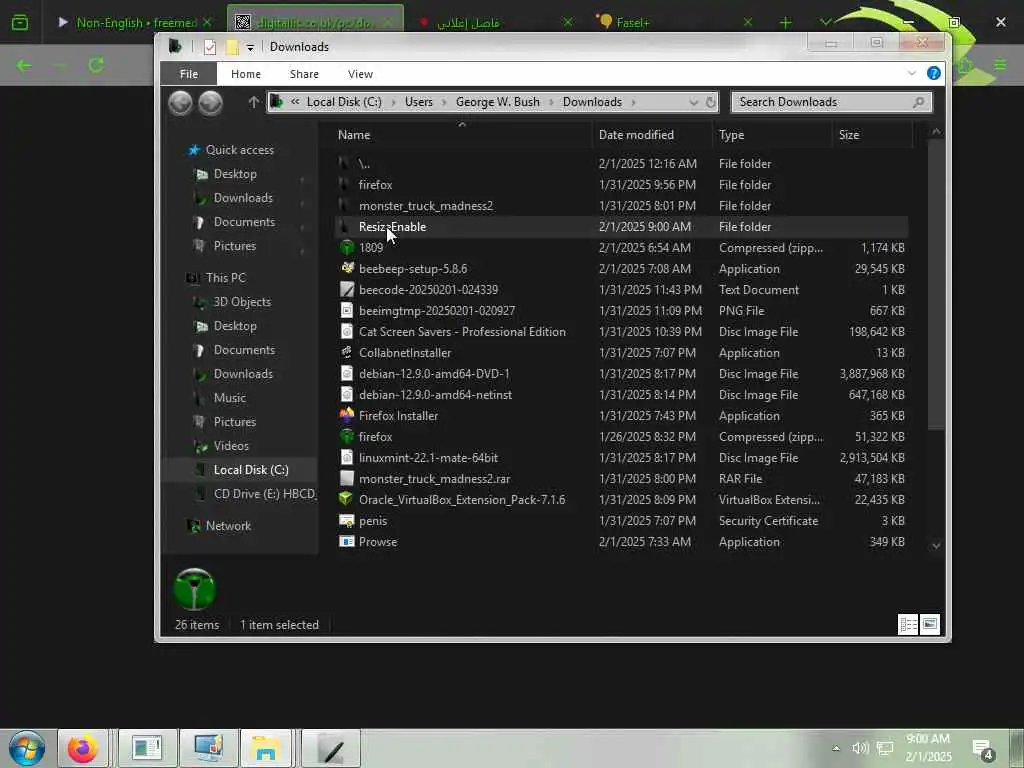Select Cat Screen Savers disc image icon

[x=347, y=332]
